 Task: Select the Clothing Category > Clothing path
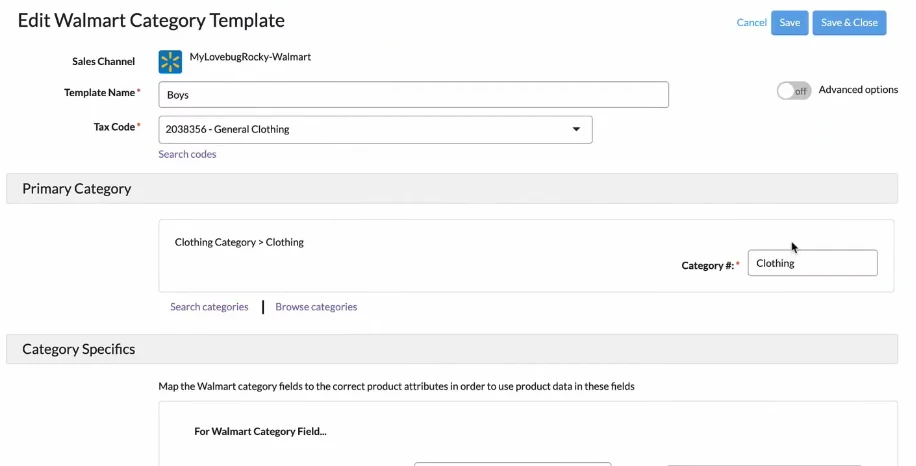(x=239, y=242)
